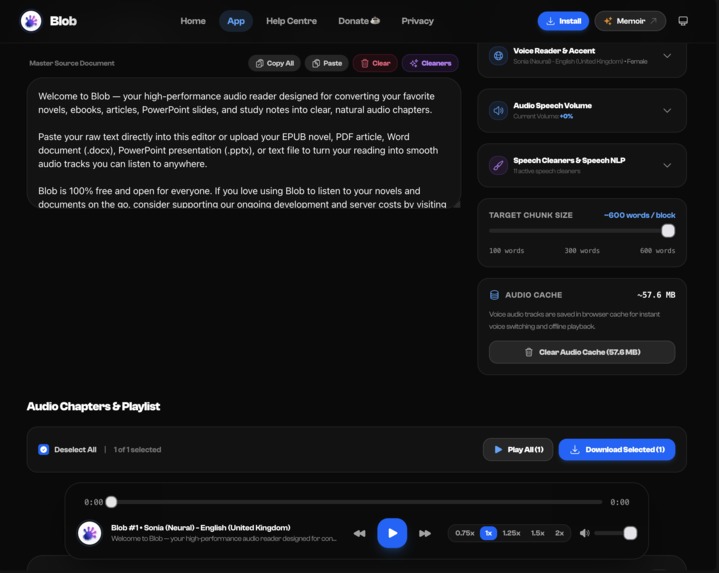Click the Blob logo icon in header
This screenshot has height=573, width=719.
click(x=31, y=21)
